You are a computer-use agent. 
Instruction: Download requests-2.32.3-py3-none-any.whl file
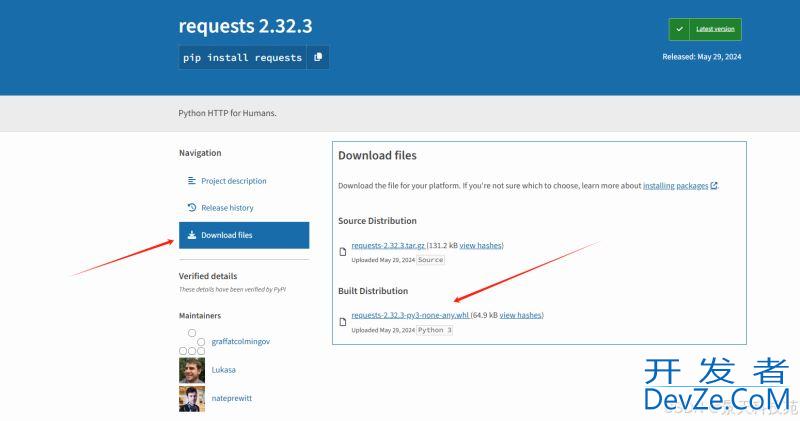(410, 315)
